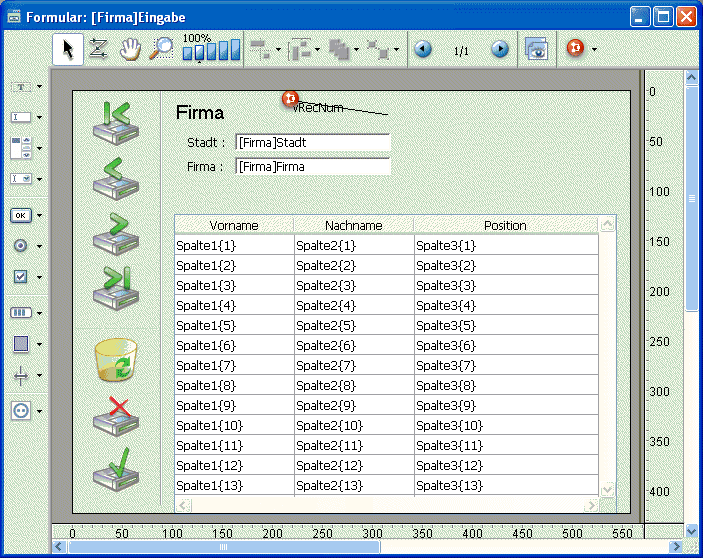This screenshot has width=703, height=558.
Task: Select the radio button object tool
Action: coord(21,245)
